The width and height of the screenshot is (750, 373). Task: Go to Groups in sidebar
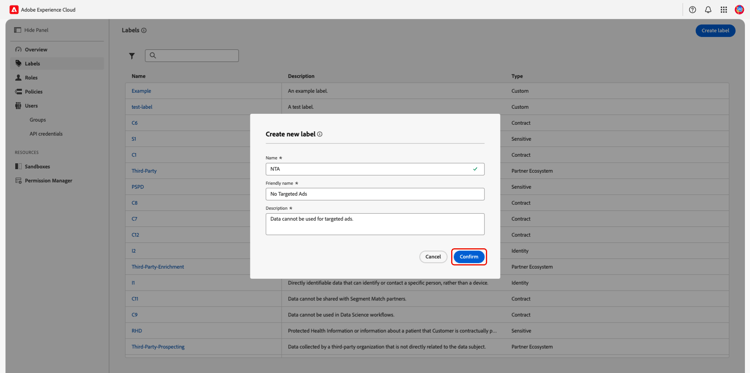38,120
